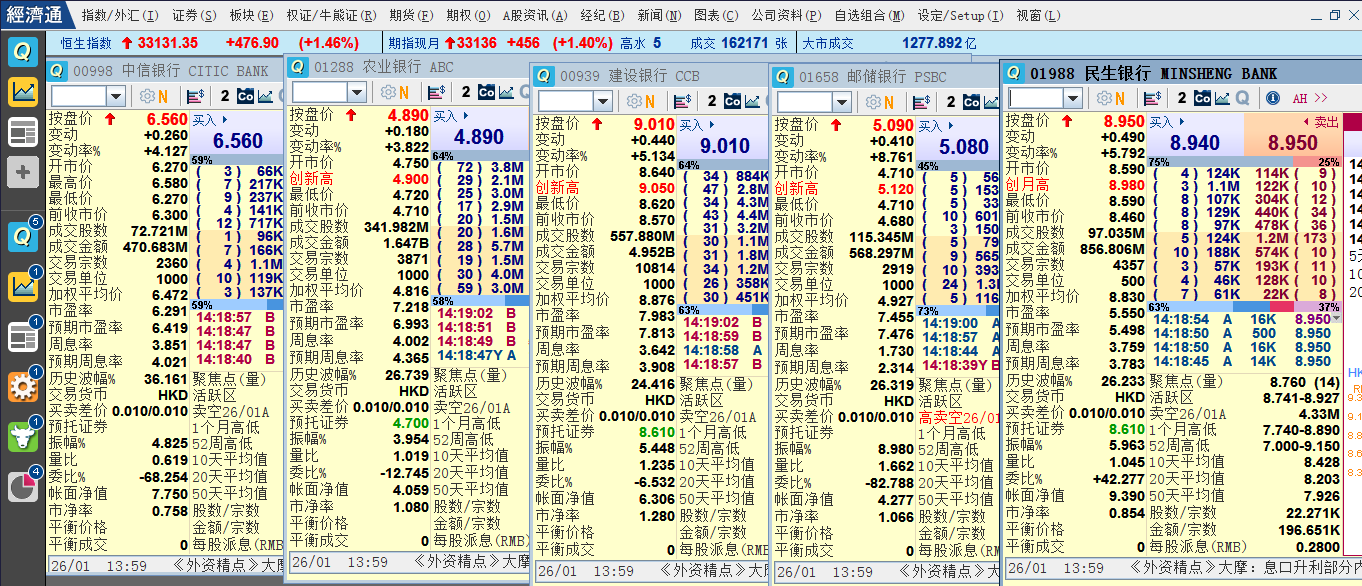
Task: Open the chart icon at top of sidebar
Action: coord(22,92)
